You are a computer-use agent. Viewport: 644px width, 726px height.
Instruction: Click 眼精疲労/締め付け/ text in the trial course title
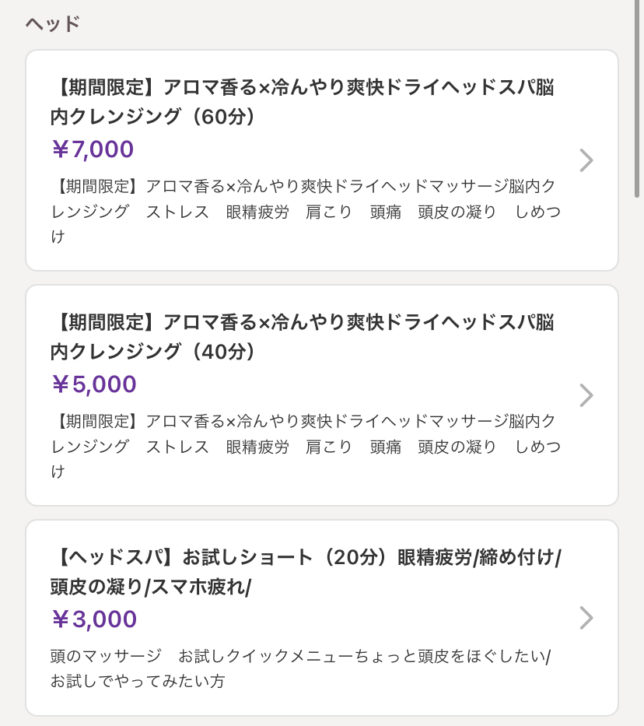click(479, 557)
